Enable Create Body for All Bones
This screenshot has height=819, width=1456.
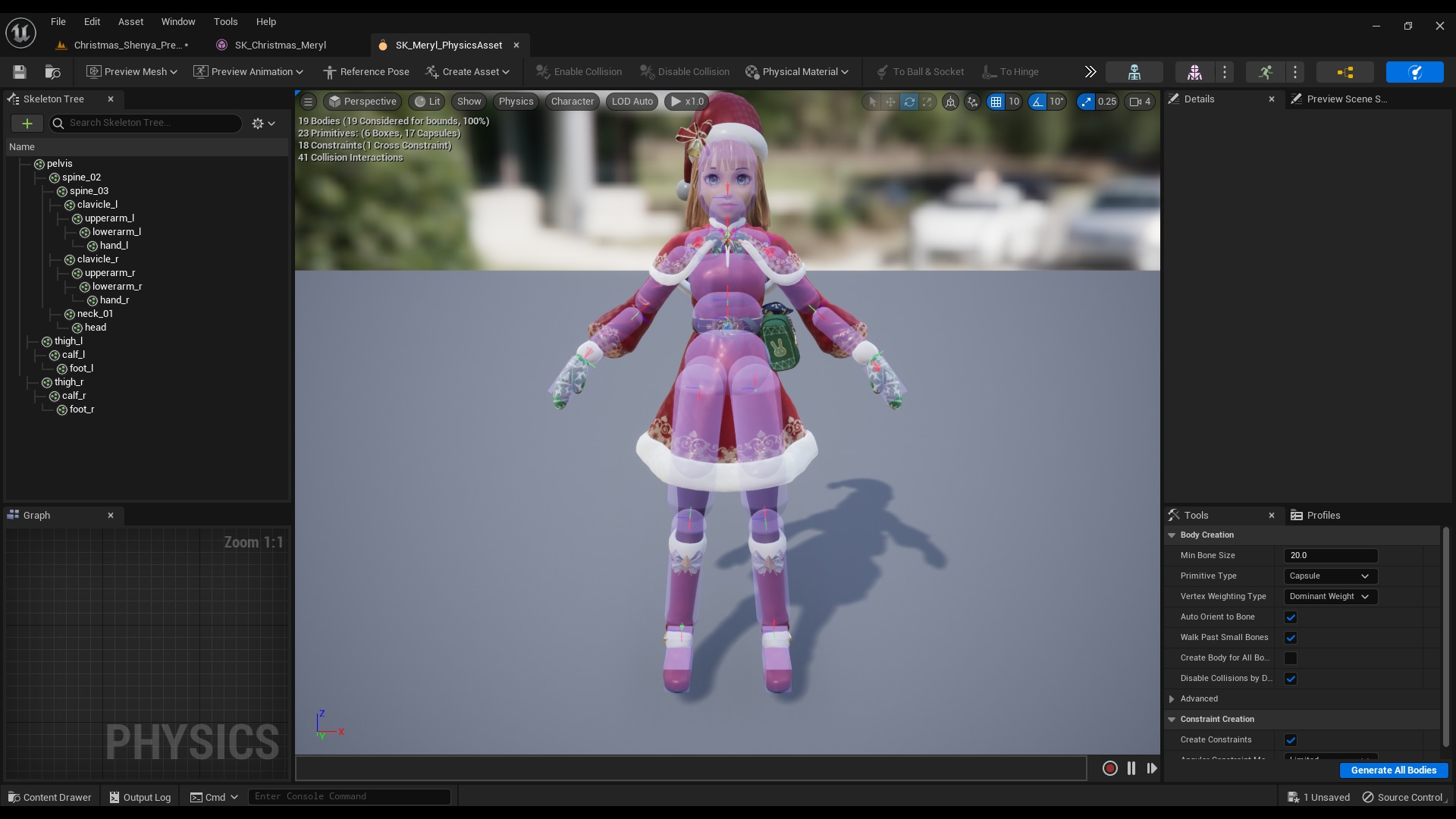pos(1291,659)
